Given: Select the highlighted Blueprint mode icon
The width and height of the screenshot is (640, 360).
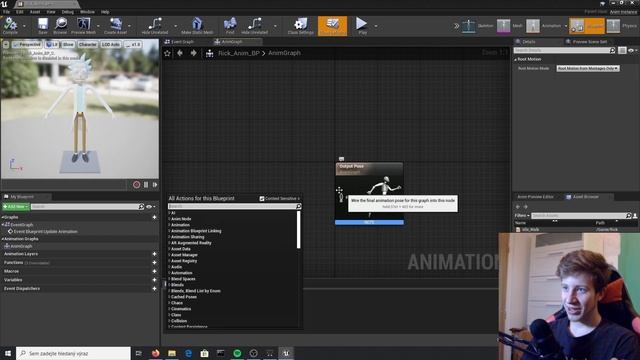Looking at the screenshot, I should click(x=577, y=26).
